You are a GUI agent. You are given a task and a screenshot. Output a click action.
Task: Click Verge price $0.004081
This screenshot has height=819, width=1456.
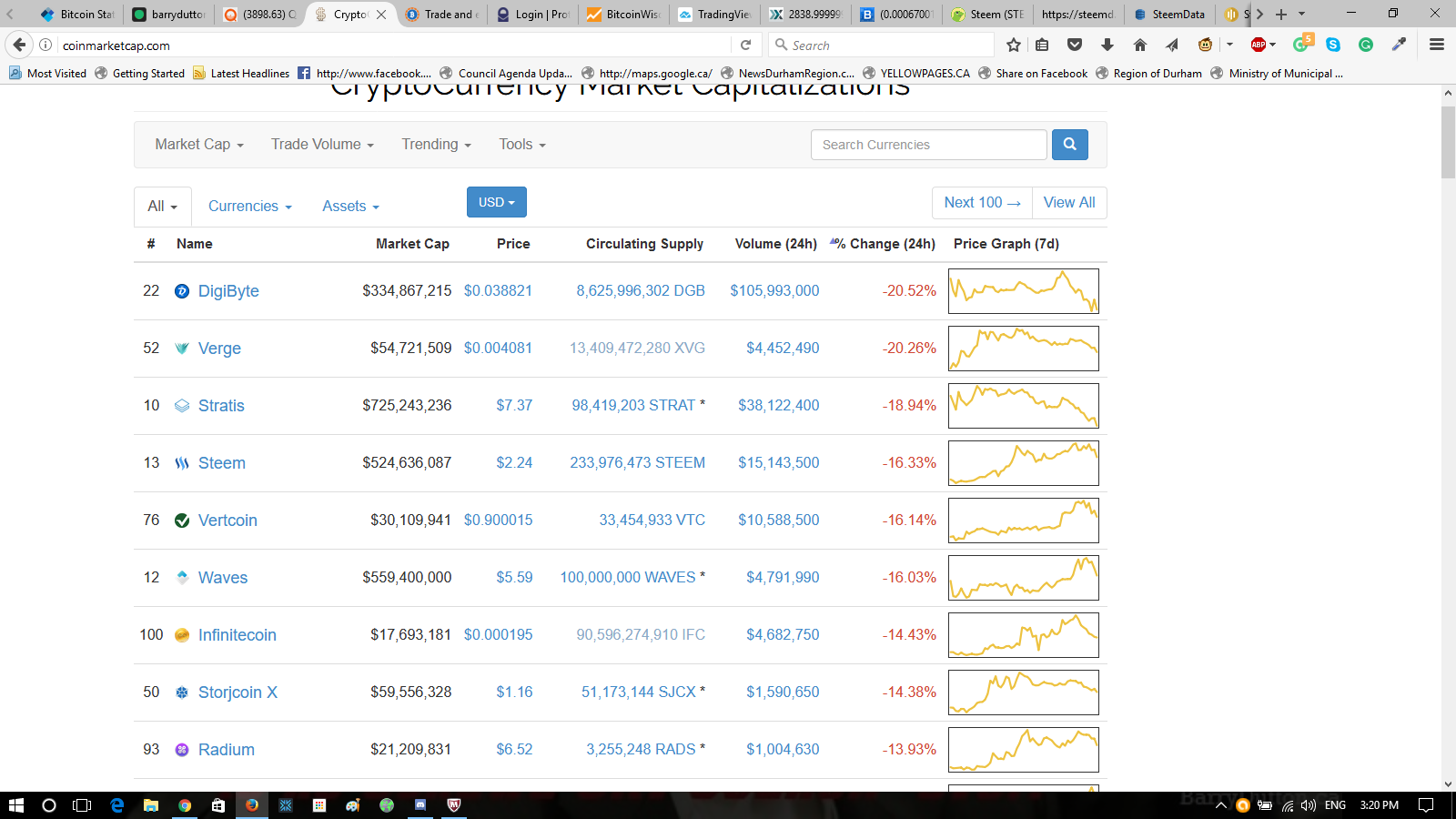click(x=498, y=349)
